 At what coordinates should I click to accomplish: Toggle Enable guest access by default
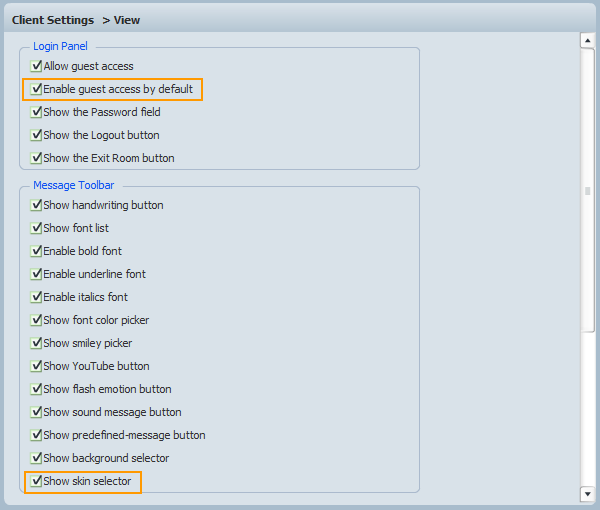(36, 89)
